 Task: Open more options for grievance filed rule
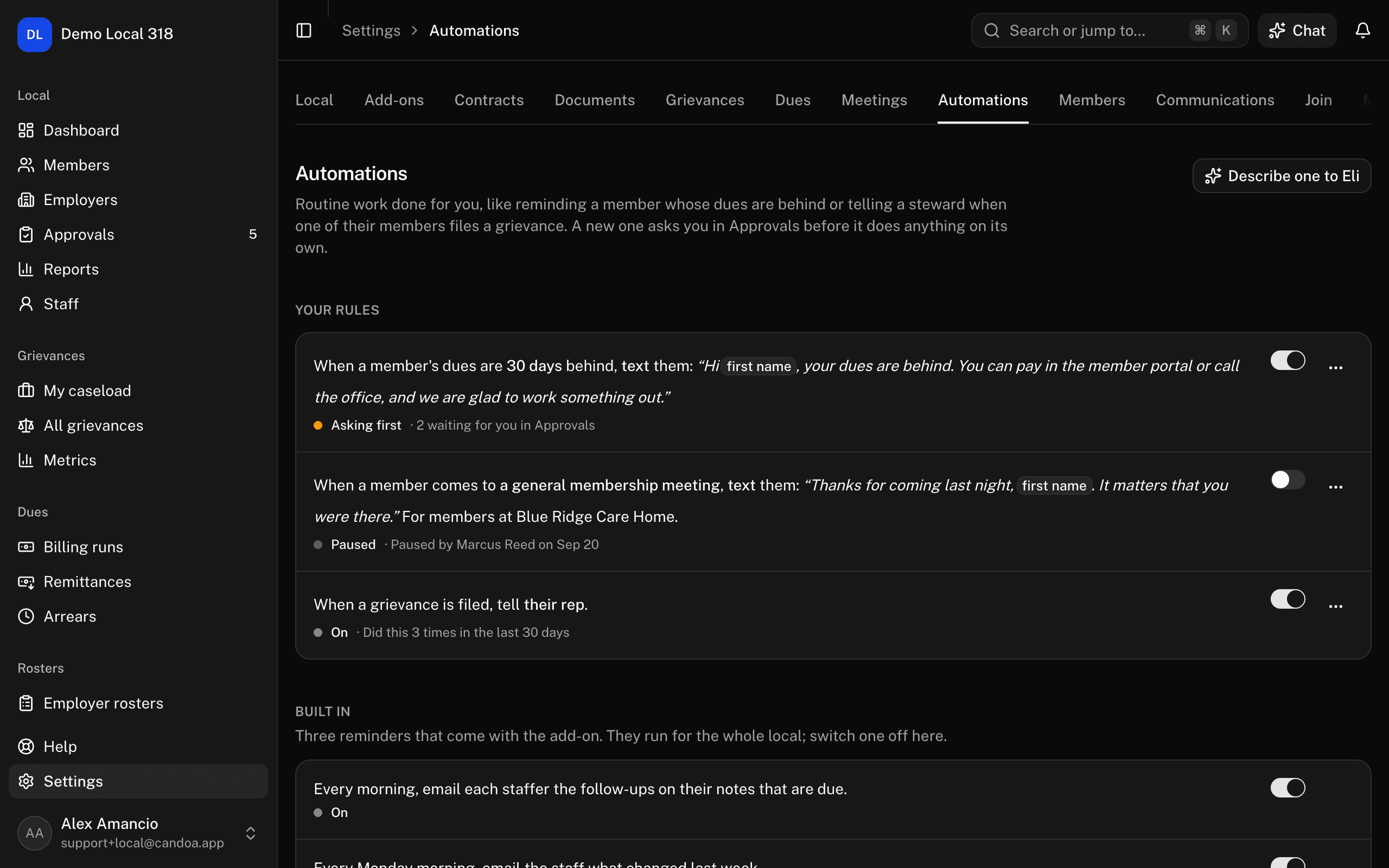(x=1336, y=606)
